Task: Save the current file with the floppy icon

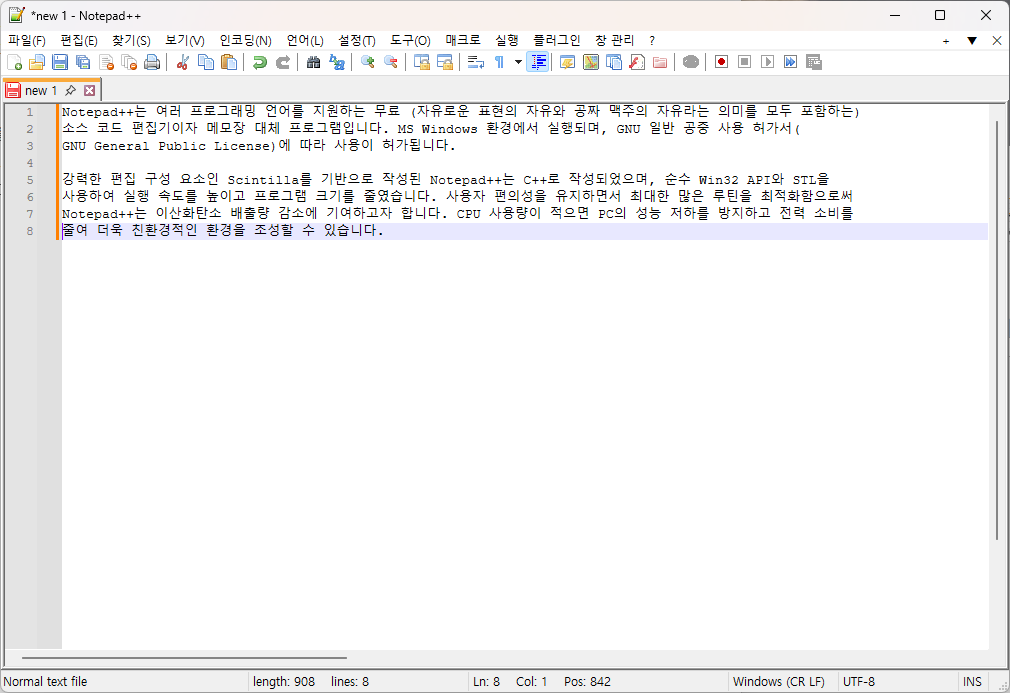Action: (x=60, y=62)
